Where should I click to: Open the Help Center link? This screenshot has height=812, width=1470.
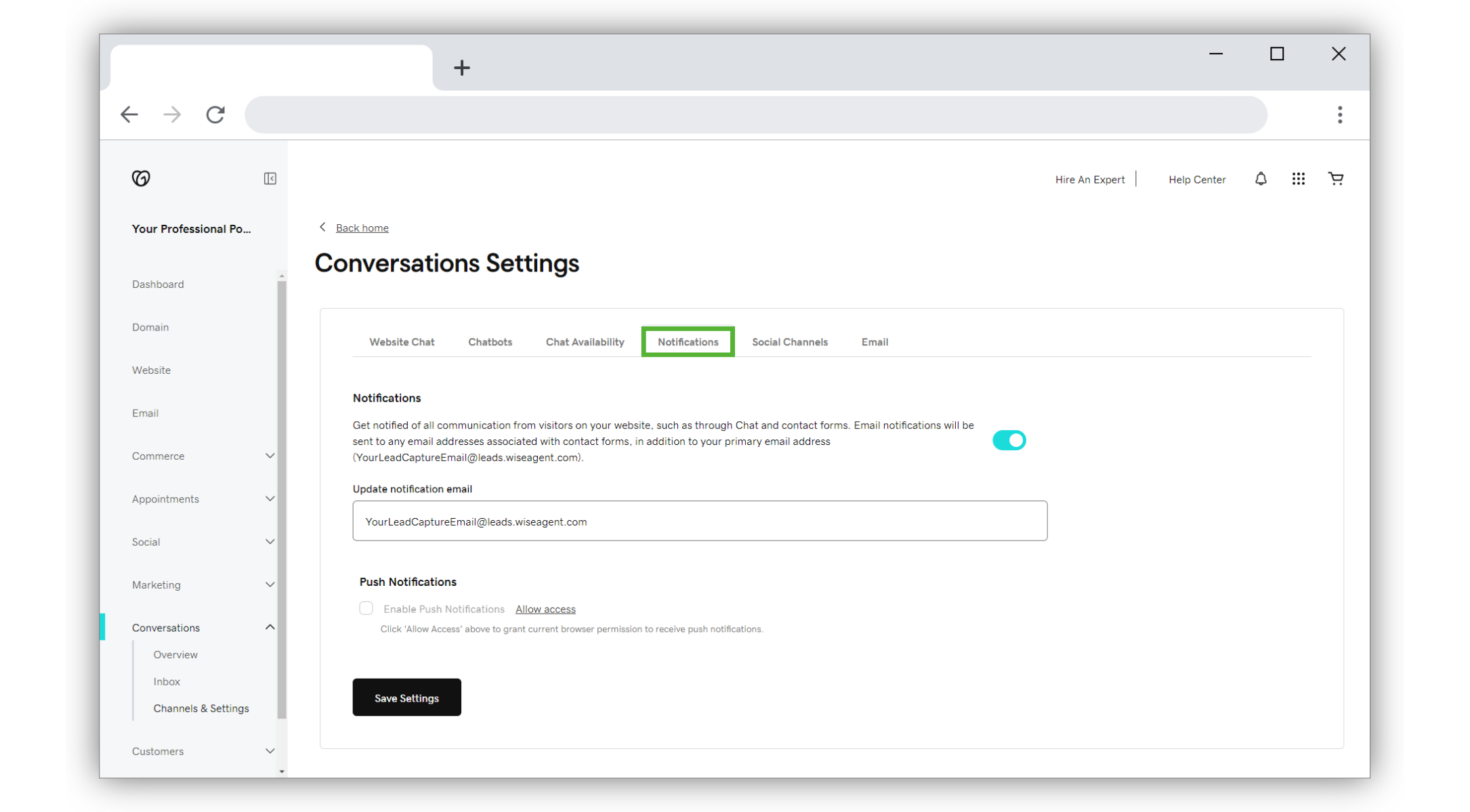pos(1196,179)
